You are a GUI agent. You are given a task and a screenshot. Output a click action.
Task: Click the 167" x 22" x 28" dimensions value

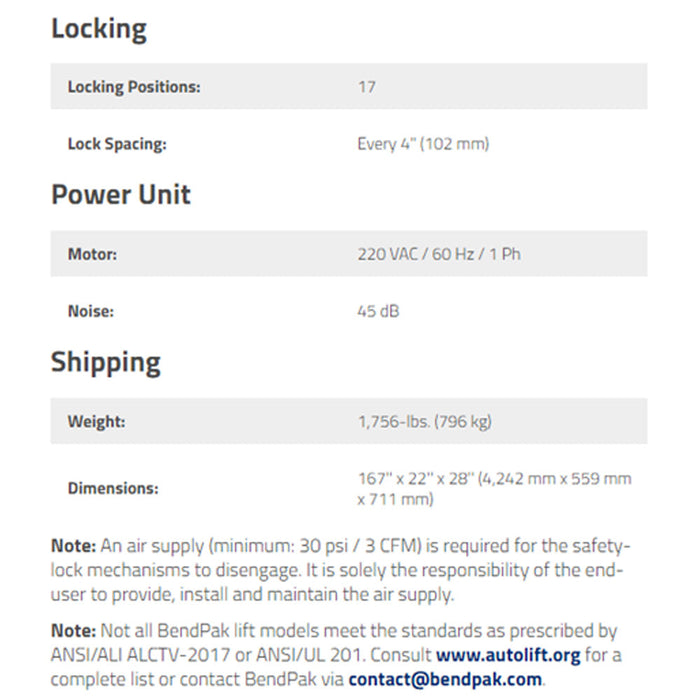495,488
